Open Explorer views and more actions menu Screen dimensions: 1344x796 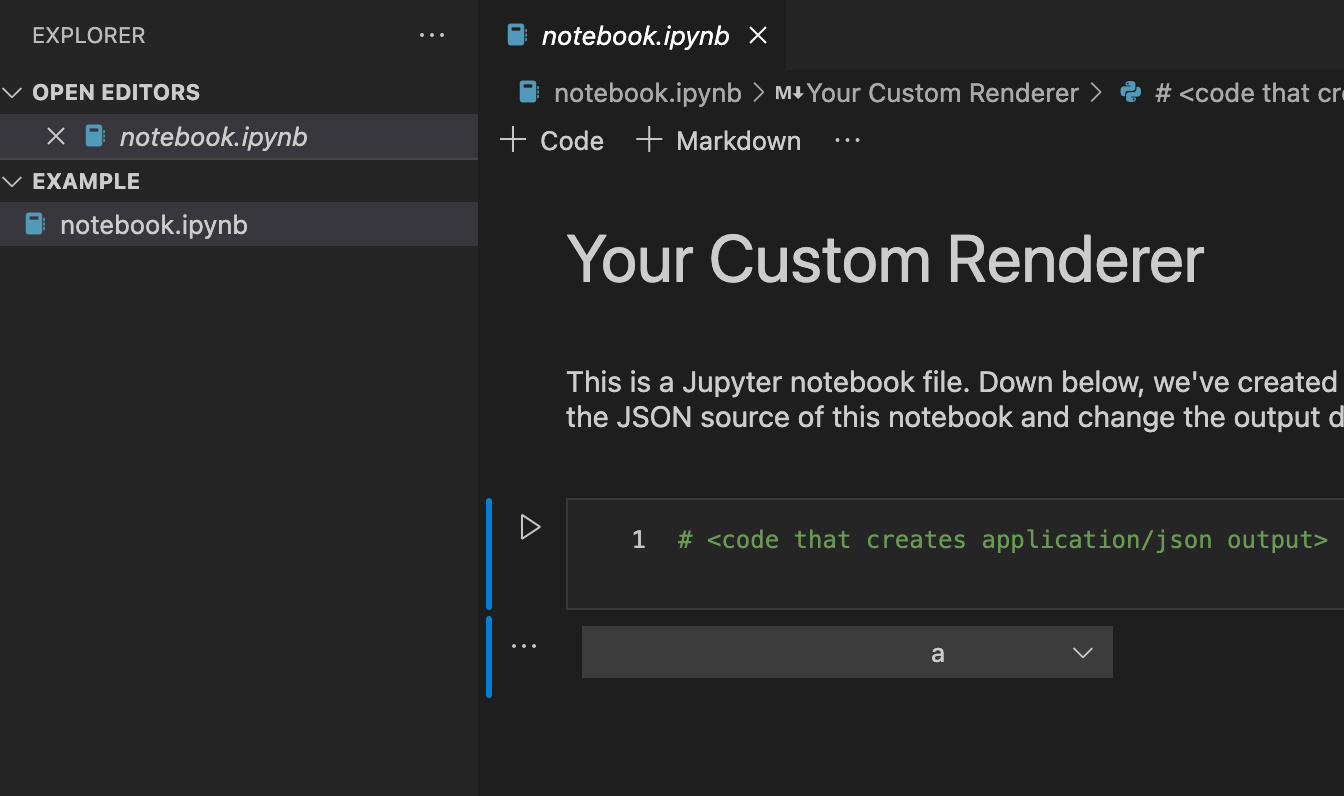pyautogui.click(x=432, y=35)
